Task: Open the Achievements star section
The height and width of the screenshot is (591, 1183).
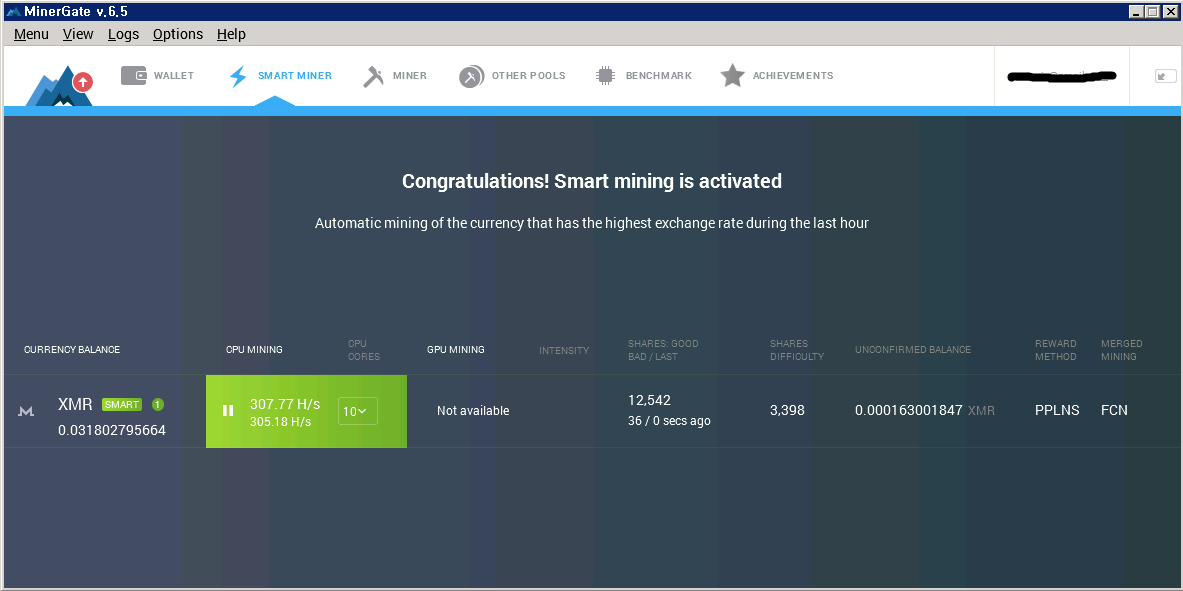Action: 777,76
